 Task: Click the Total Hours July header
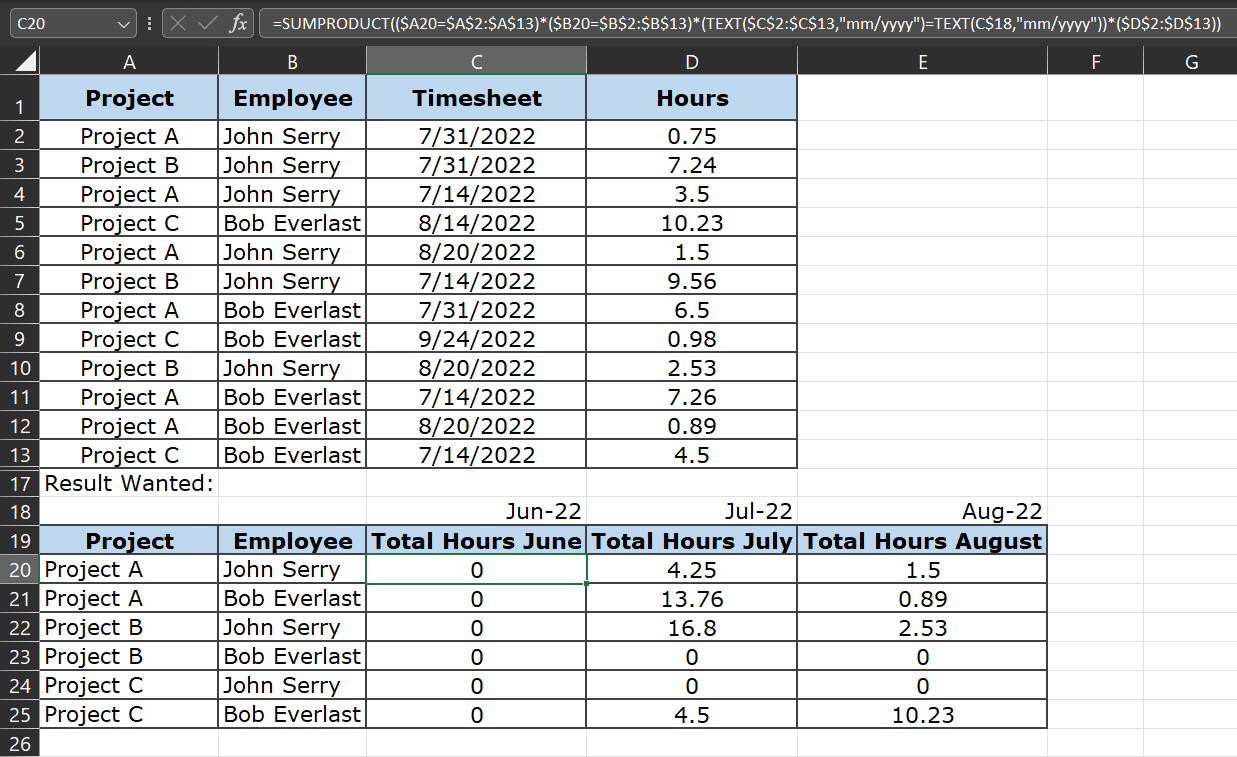pyautogui.click(x=692, y=541)
